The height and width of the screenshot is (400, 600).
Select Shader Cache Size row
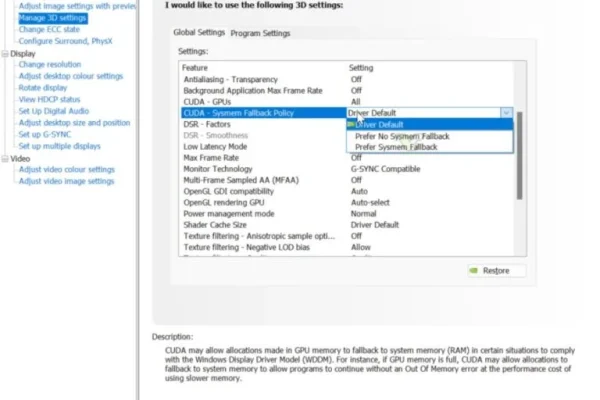[x=347, y=225]
